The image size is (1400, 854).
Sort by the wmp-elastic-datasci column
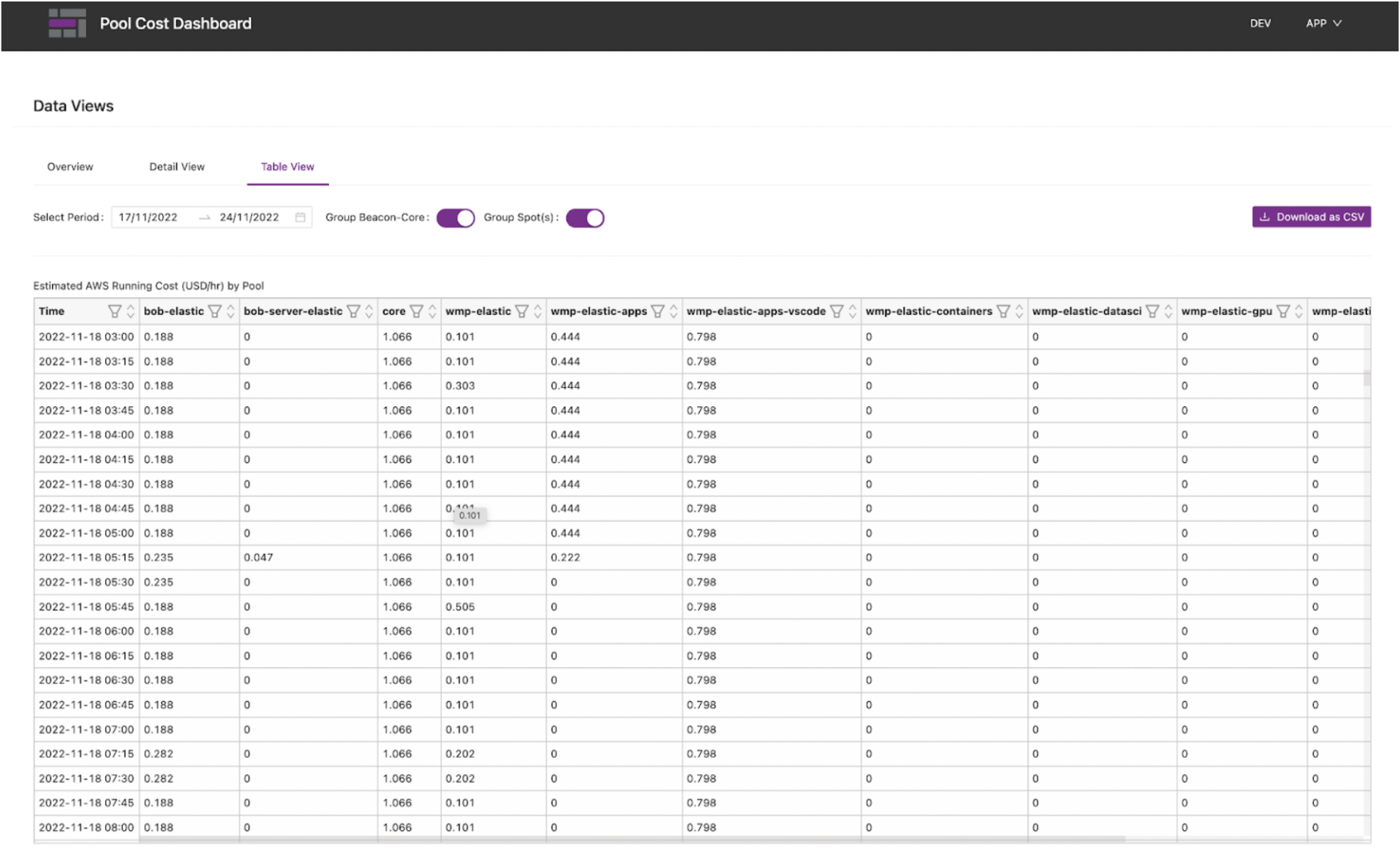coord(1169,311)
